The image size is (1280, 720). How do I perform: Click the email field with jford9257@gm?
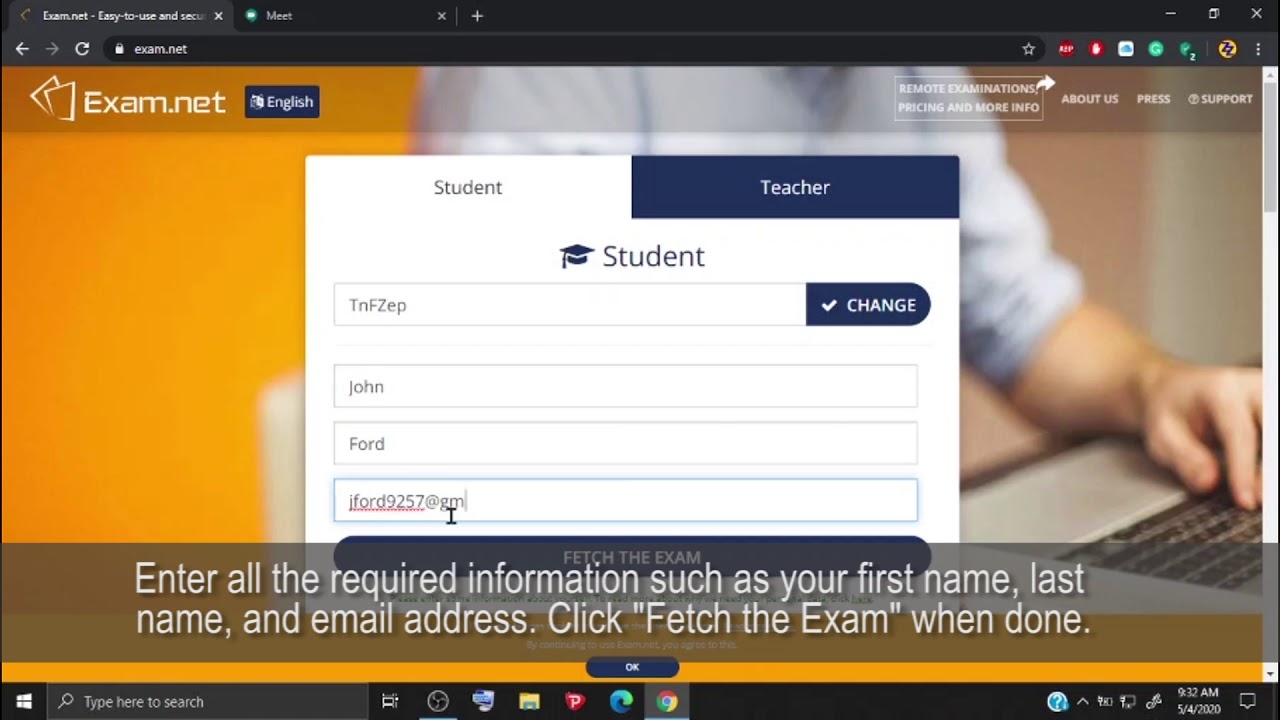tap(625, 500)
